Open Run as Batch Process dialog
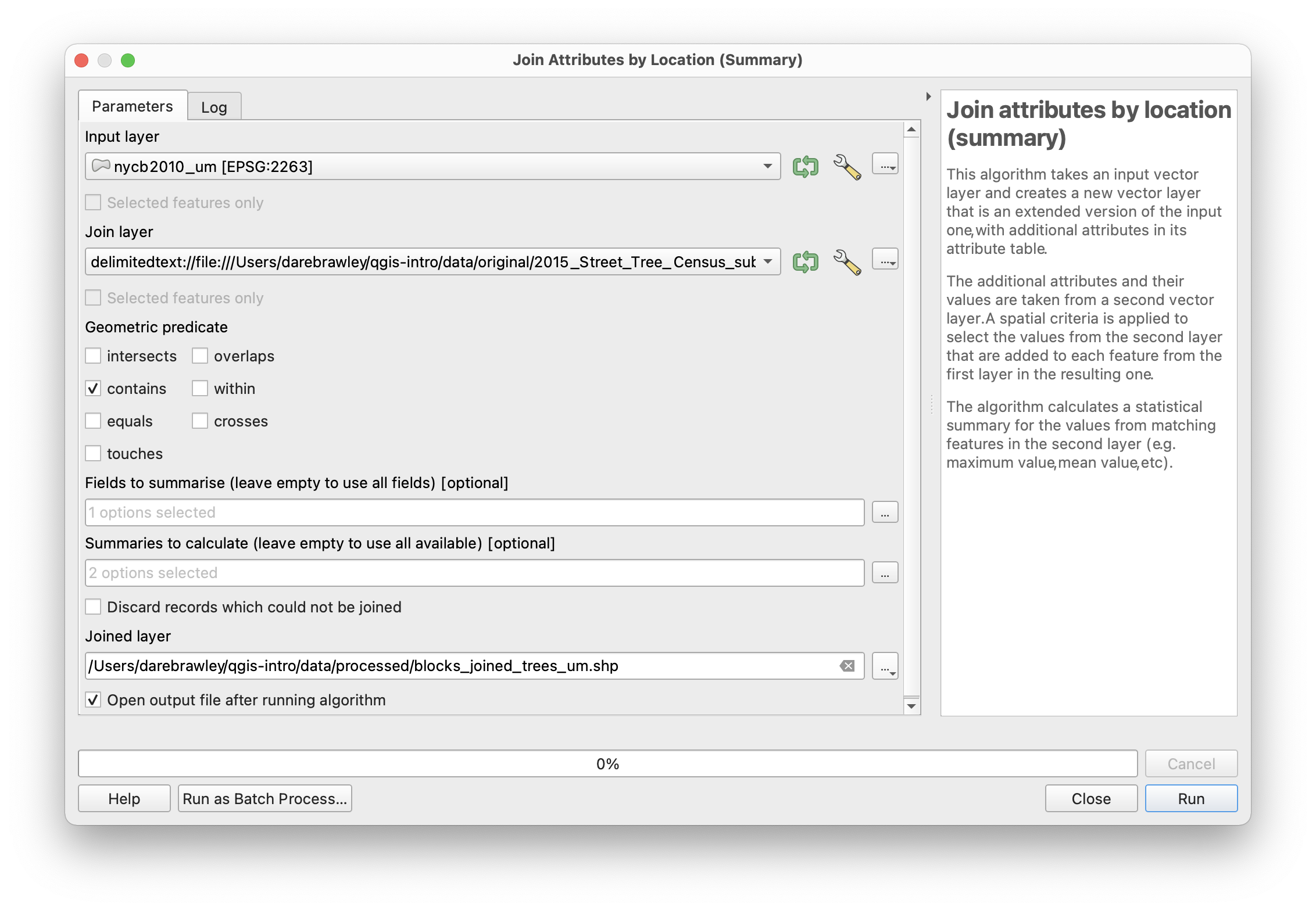Screen dimensions: 1316x911 pyautogui.click(x=264, y=798)
